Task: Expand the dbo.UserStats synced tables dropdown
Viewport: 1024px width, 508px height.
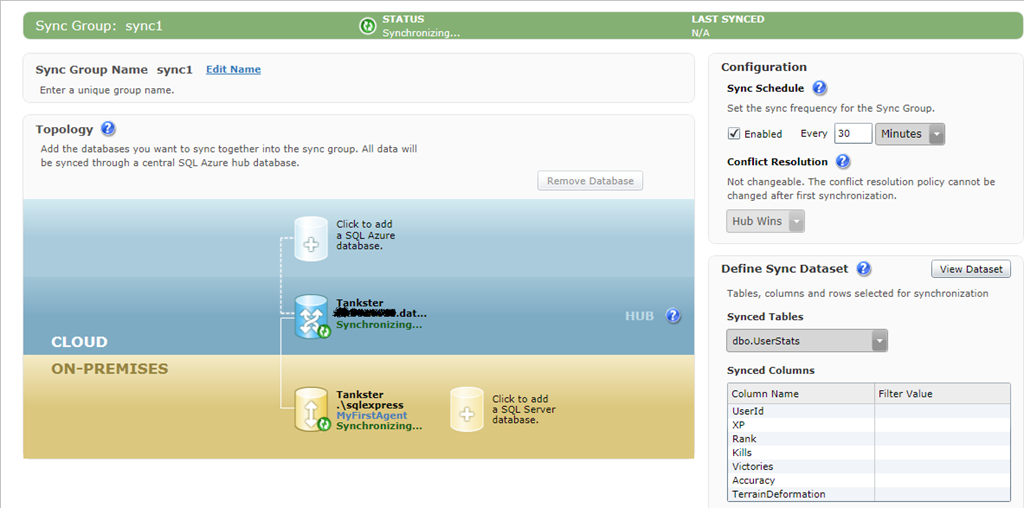Action: tap(807, 341)
